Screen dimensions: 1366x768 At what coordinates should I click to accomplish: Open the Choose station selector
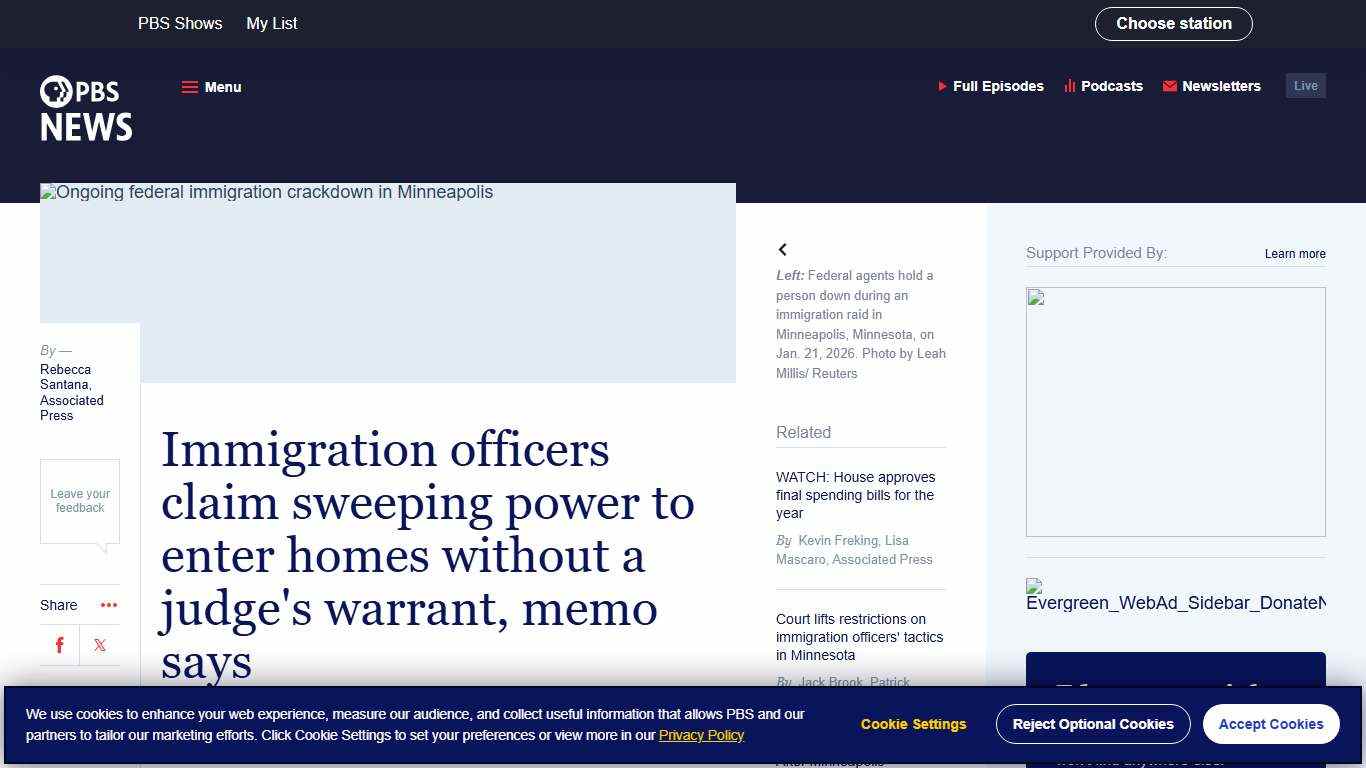[1173, 23]
